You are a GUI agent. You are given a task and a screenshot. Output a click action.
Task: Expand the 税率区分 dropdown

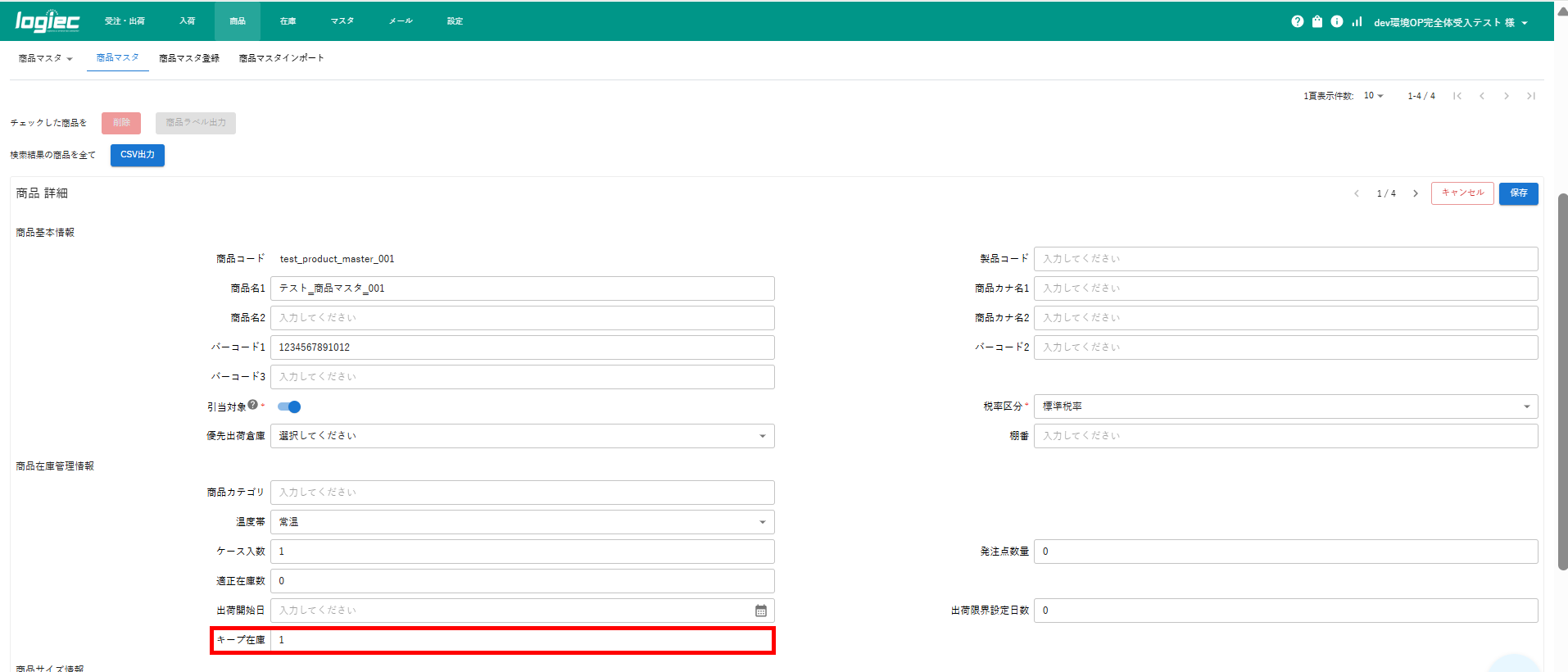[1285, 406]
